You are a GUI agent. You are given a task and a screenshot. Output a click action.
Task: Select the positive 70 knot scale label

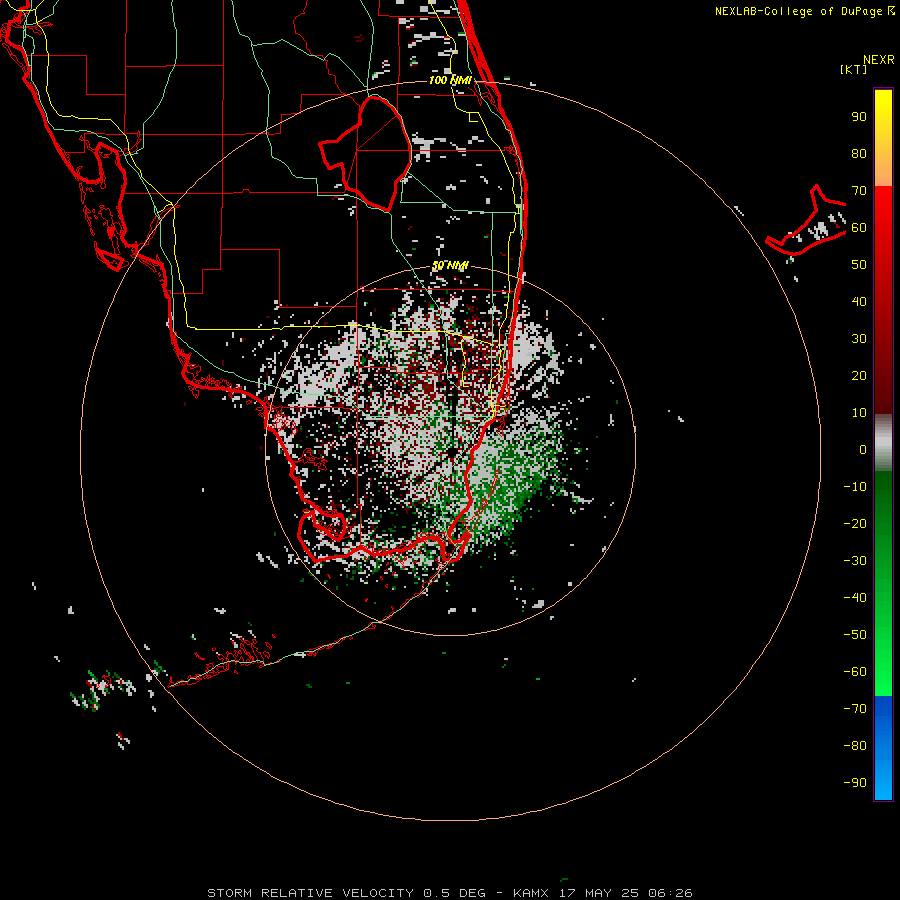tap(859, 191)
